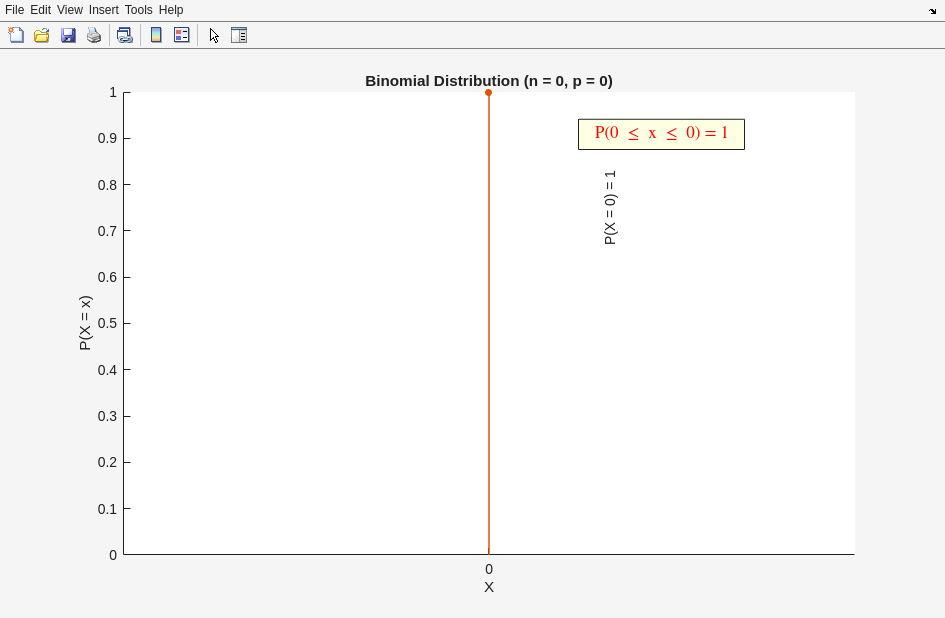
Task: Insert a colorbar using the gradient icon
Action: click(156, 35)
